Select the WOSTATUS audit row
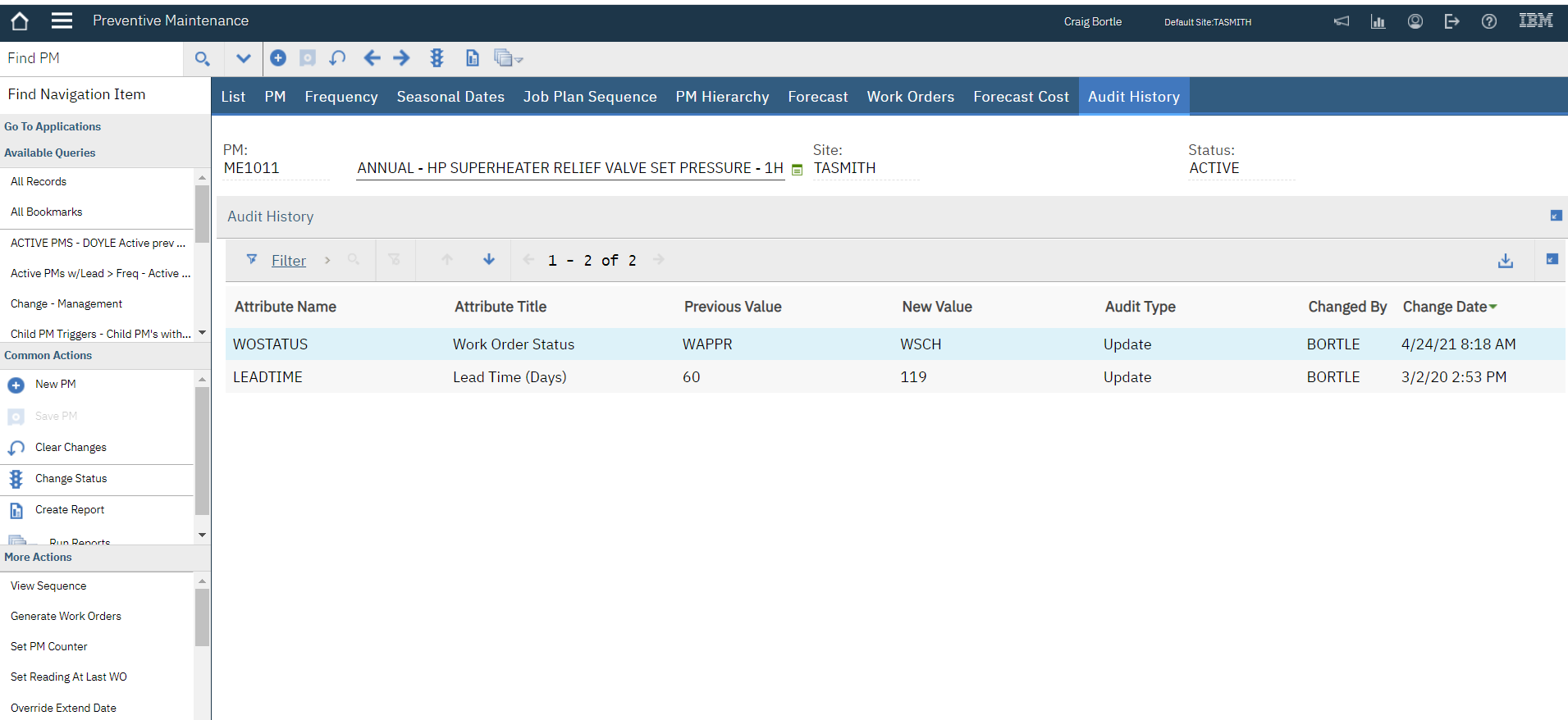1568x720 pixels. coord(895,344)
